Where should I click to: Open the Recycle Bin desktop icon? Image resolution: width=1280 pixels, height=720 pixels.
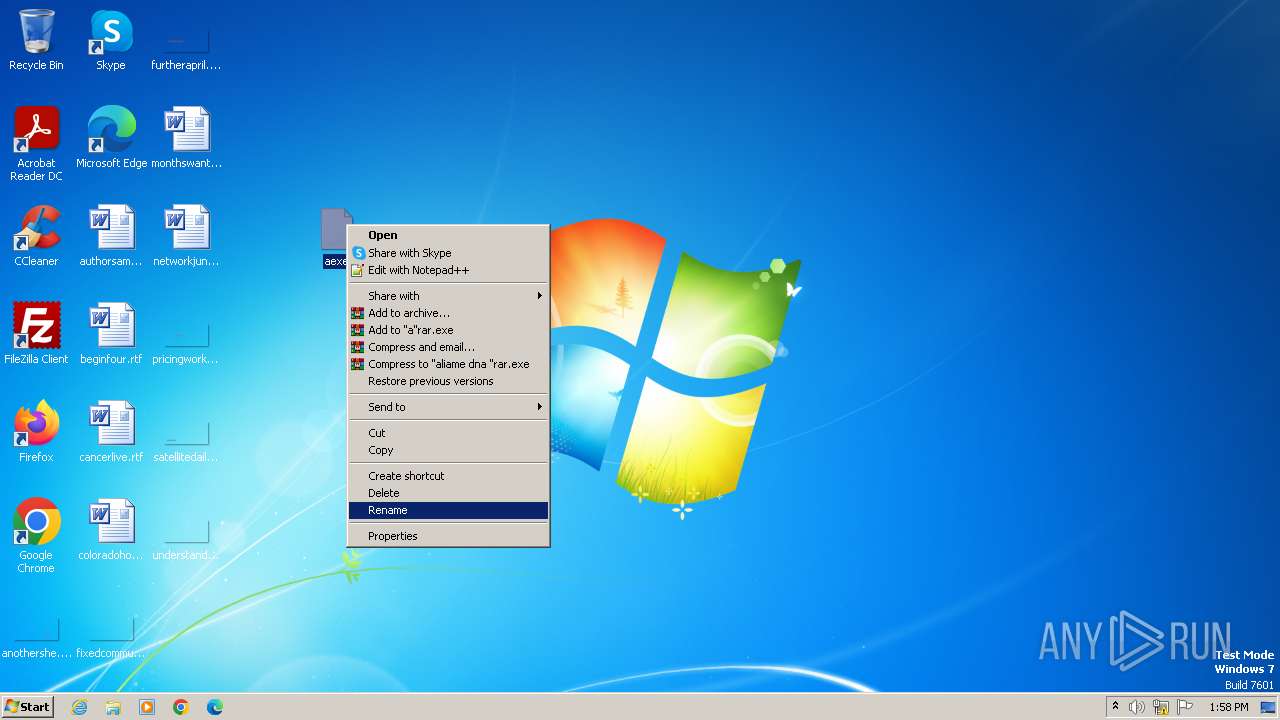pos(36,40)
